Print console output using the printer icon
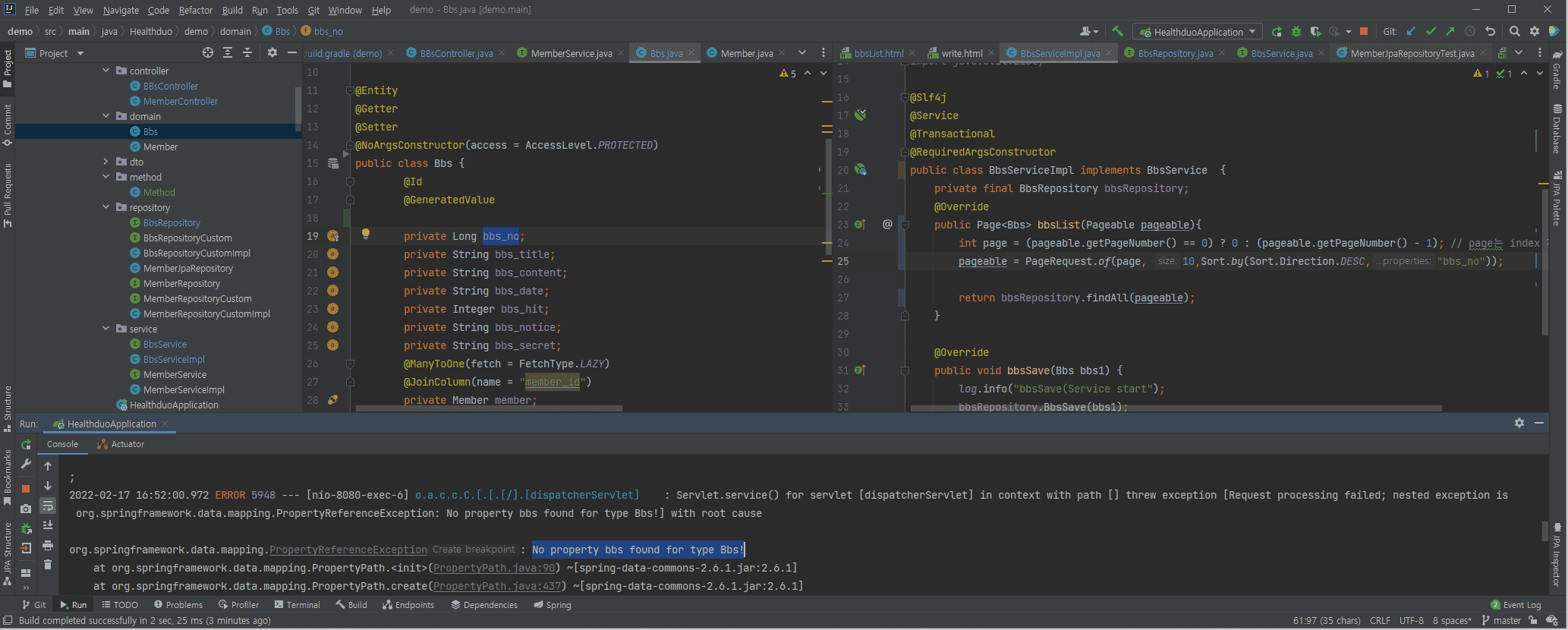The width and height of the screenshot is (1568, 630). coord(48,545)
